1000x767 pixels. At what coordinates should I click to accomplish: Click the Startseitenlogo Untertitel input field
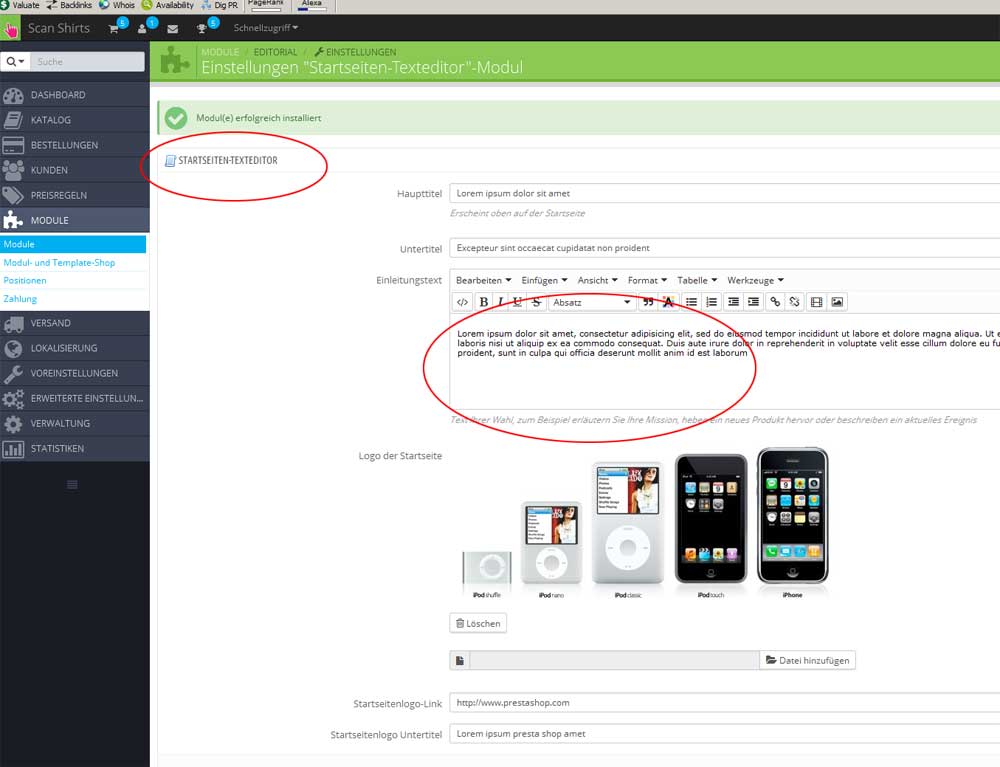pos(724,734)
